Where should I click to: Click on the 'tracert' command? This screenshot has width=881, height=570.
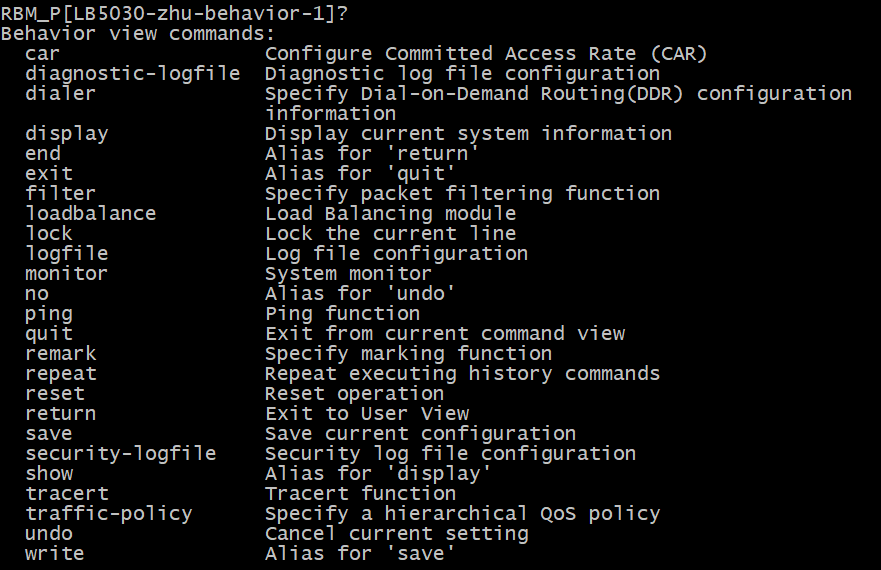(x=67, y=494)
